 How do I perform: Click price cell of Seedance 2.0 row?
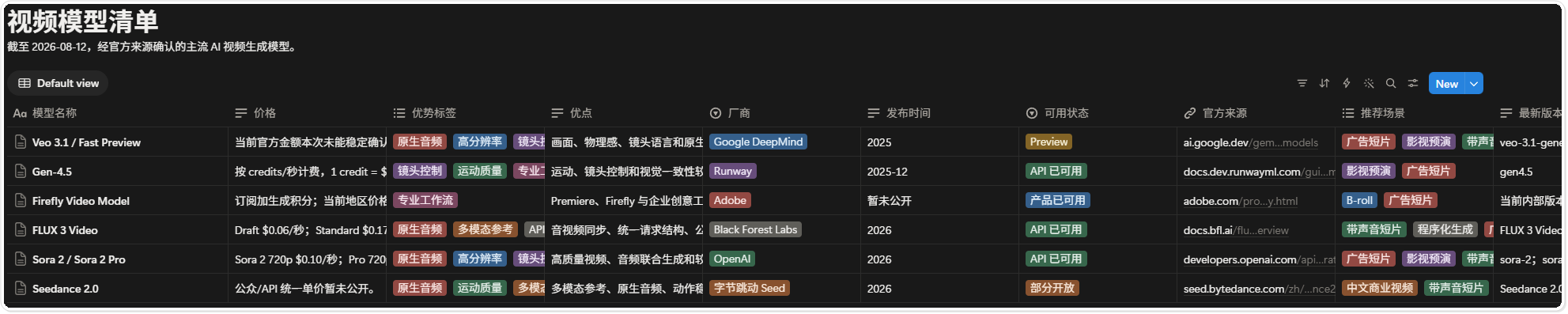click(x=308, y=289)
